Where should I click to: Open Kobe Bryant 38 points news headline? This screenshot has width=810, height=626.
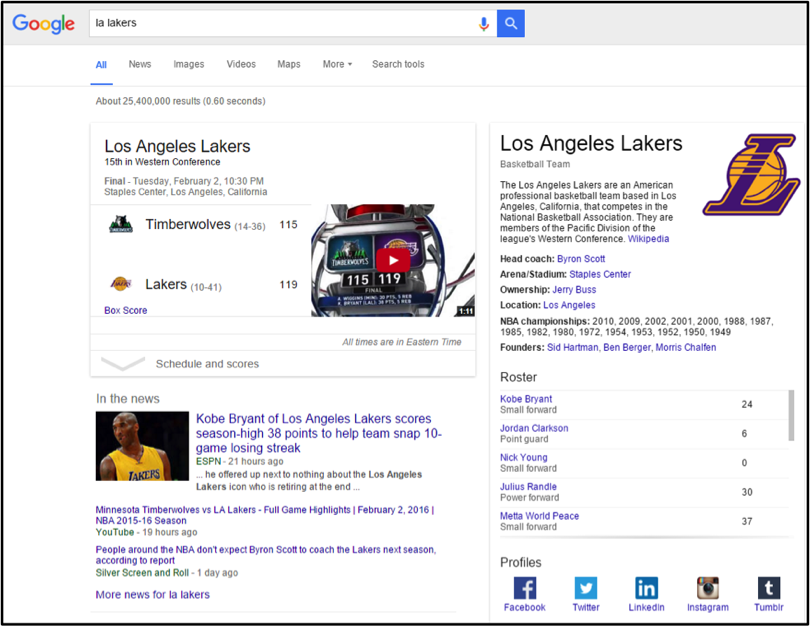click(x=319, y=433)
